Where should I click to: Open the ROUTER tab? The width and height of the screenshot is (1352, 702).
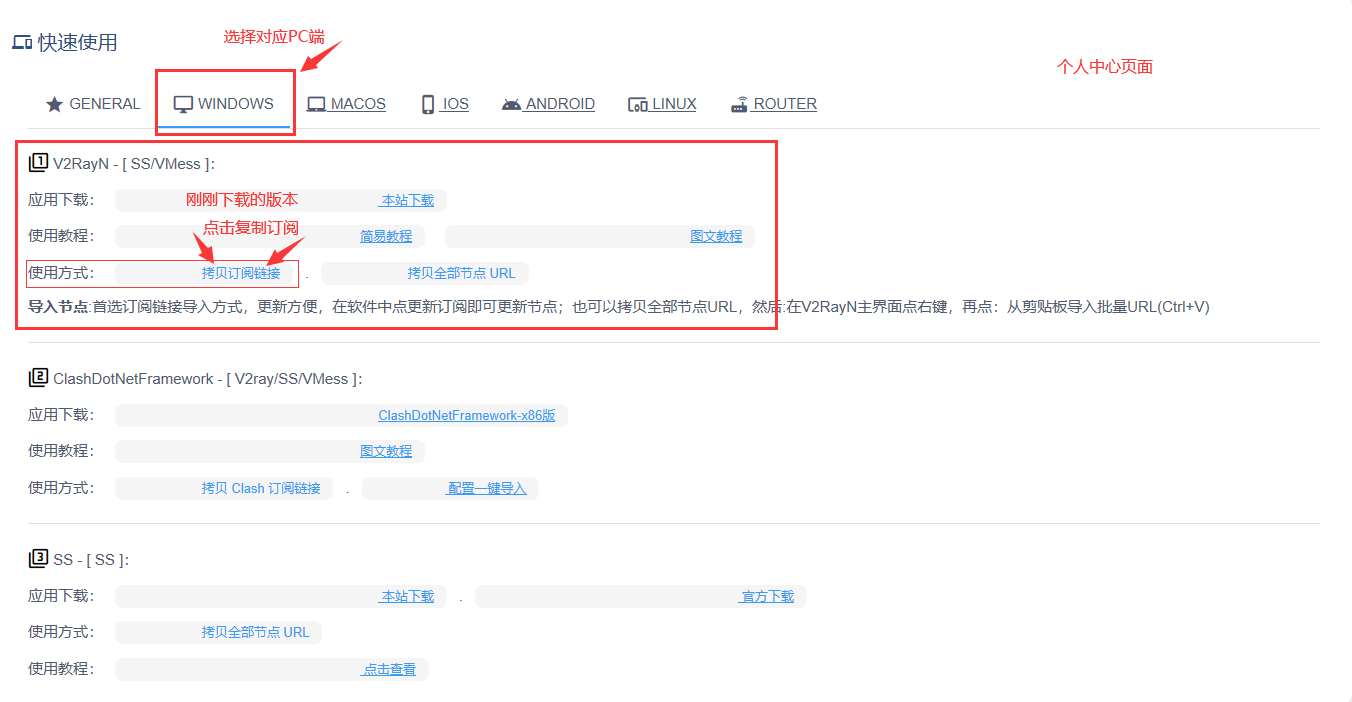click(x=774, y=104)
